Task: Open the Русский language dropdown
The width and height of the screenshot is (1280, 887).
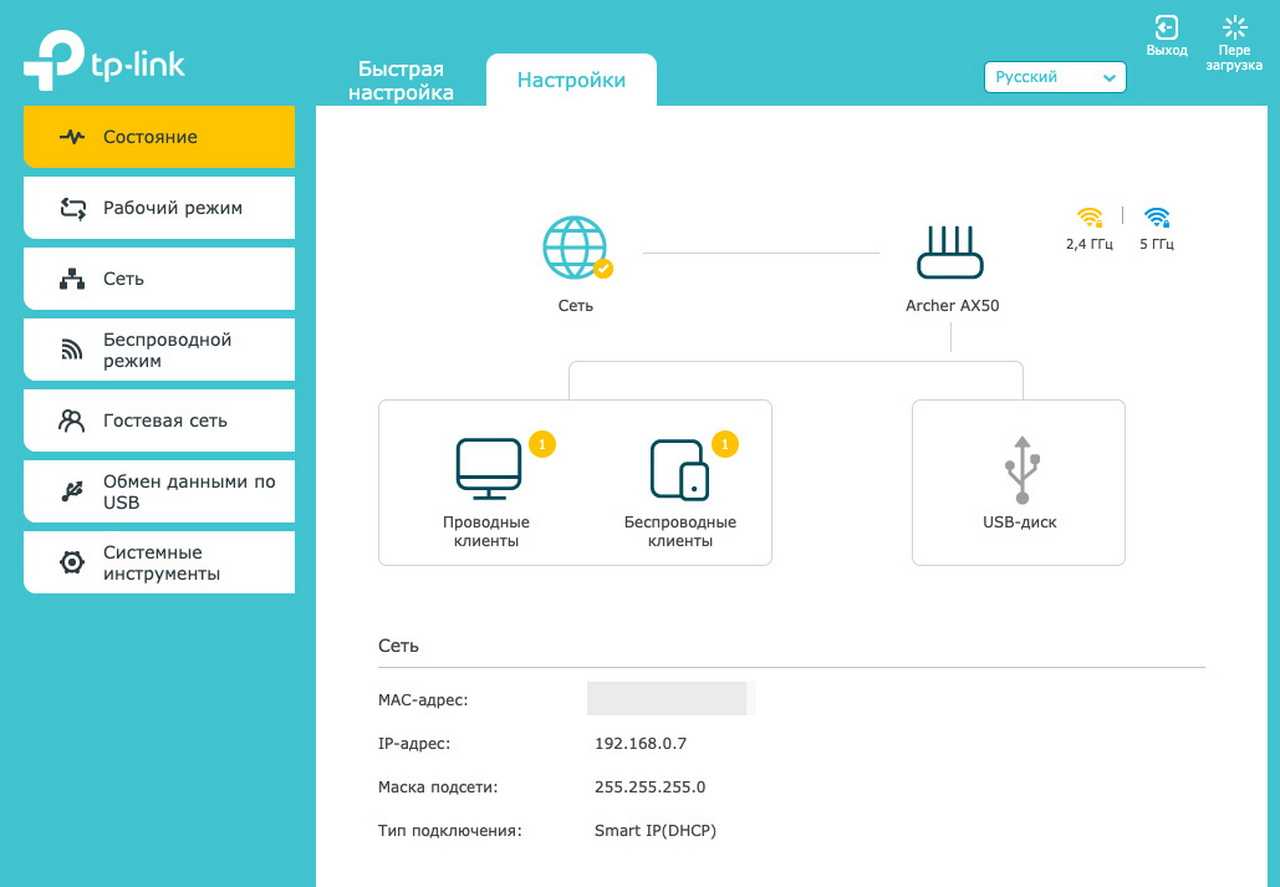Action: (x=1055, y=77)
